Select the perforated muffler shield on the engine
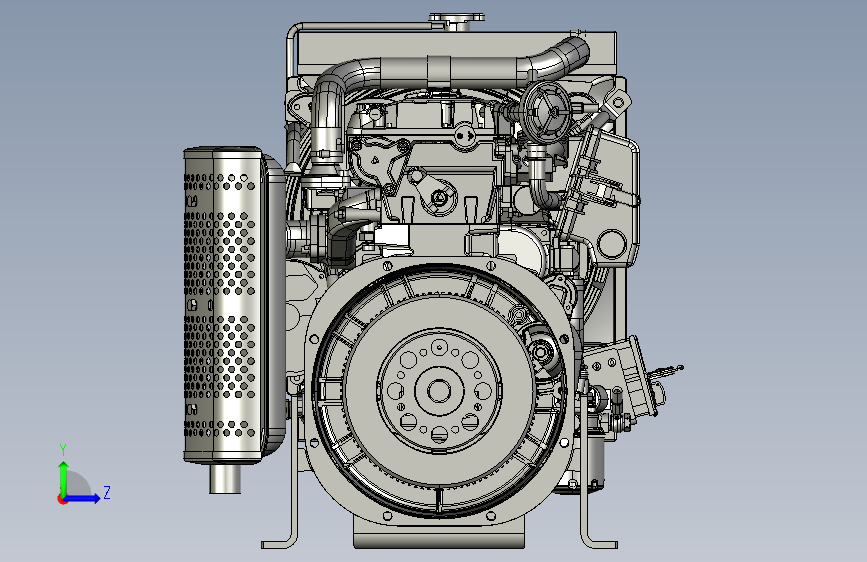Screen dimensions: 867x562 [x=223, y=304]
